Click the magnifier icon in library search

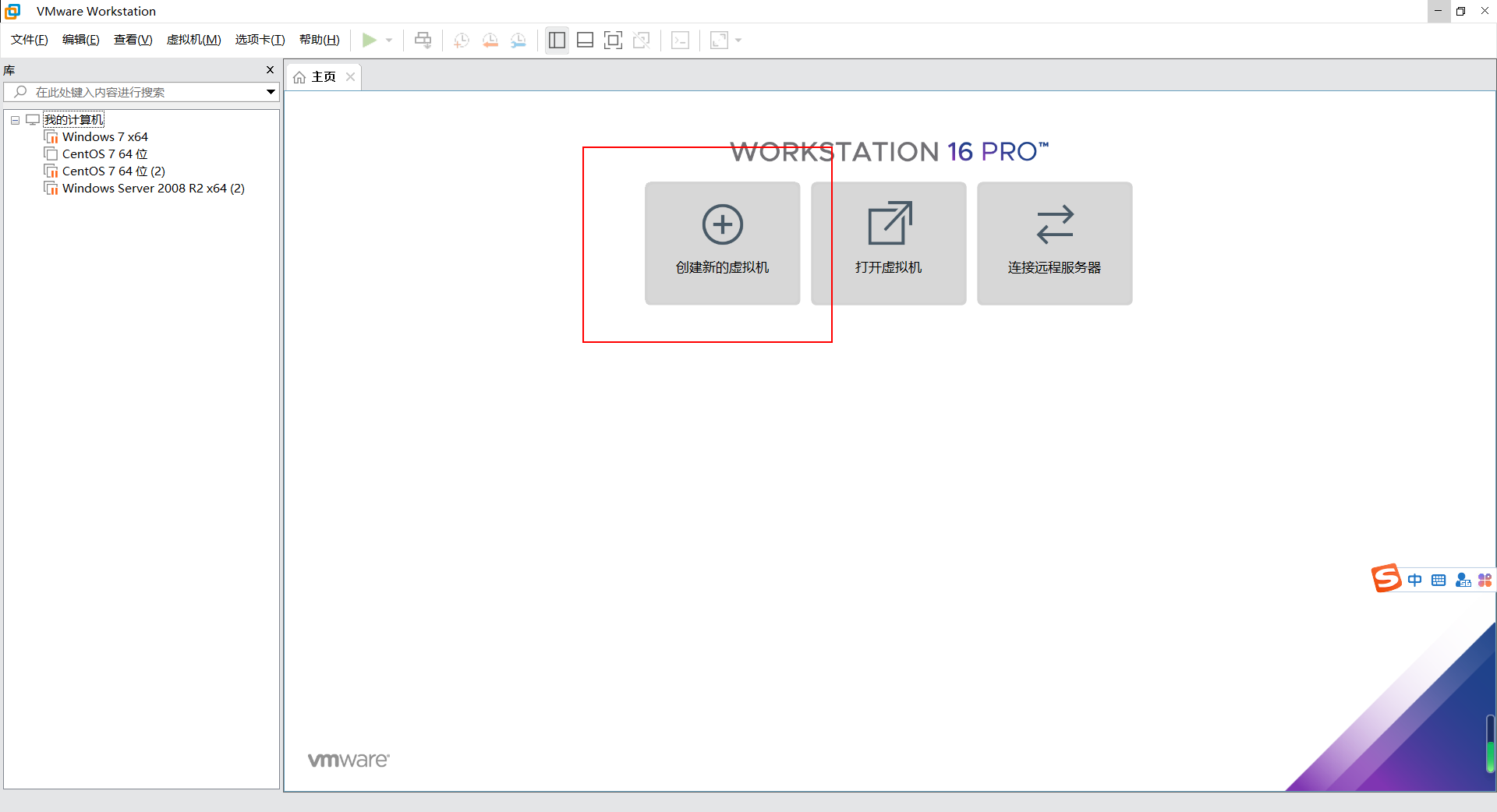(x=21, y=92)
